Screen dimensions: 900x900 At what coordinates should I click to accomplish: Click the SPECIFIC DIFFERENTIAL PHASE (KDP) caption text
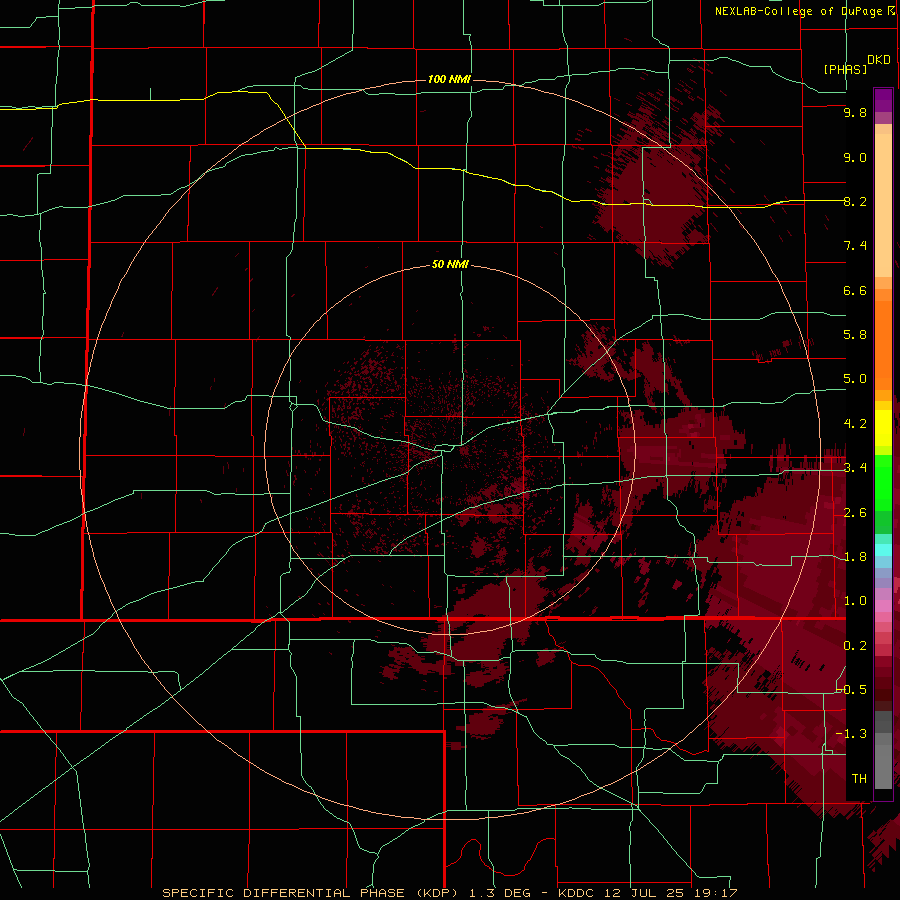click(x=311, y=893)
